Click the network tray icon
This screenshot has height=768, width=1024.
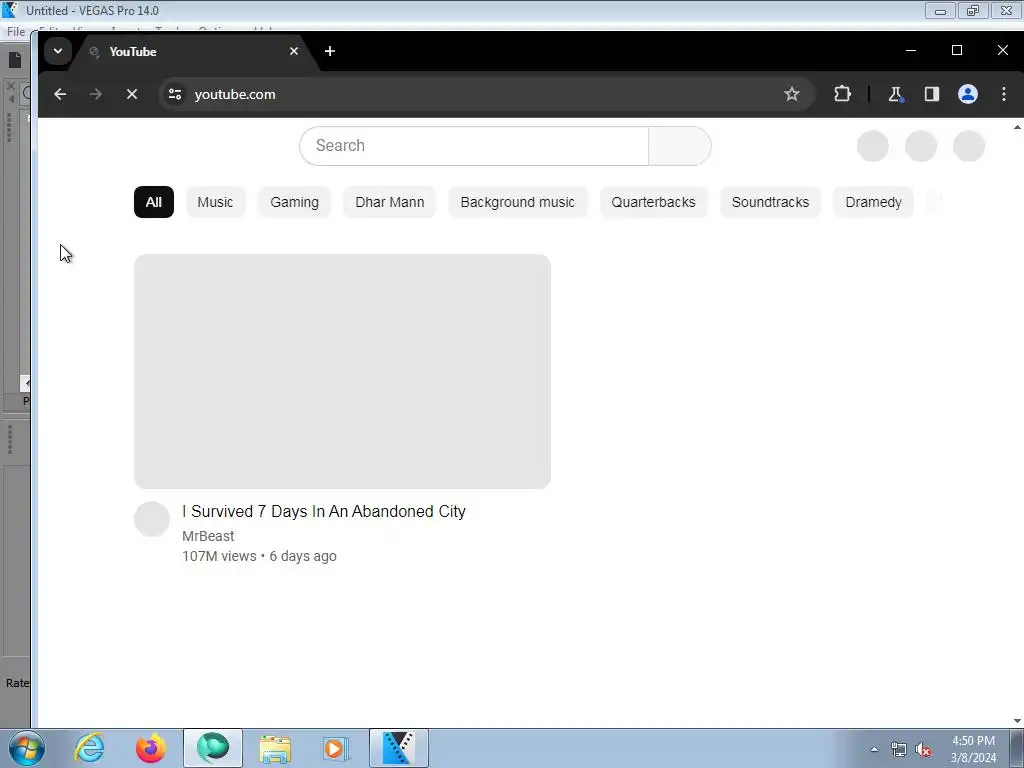click(x=899, y=750)
